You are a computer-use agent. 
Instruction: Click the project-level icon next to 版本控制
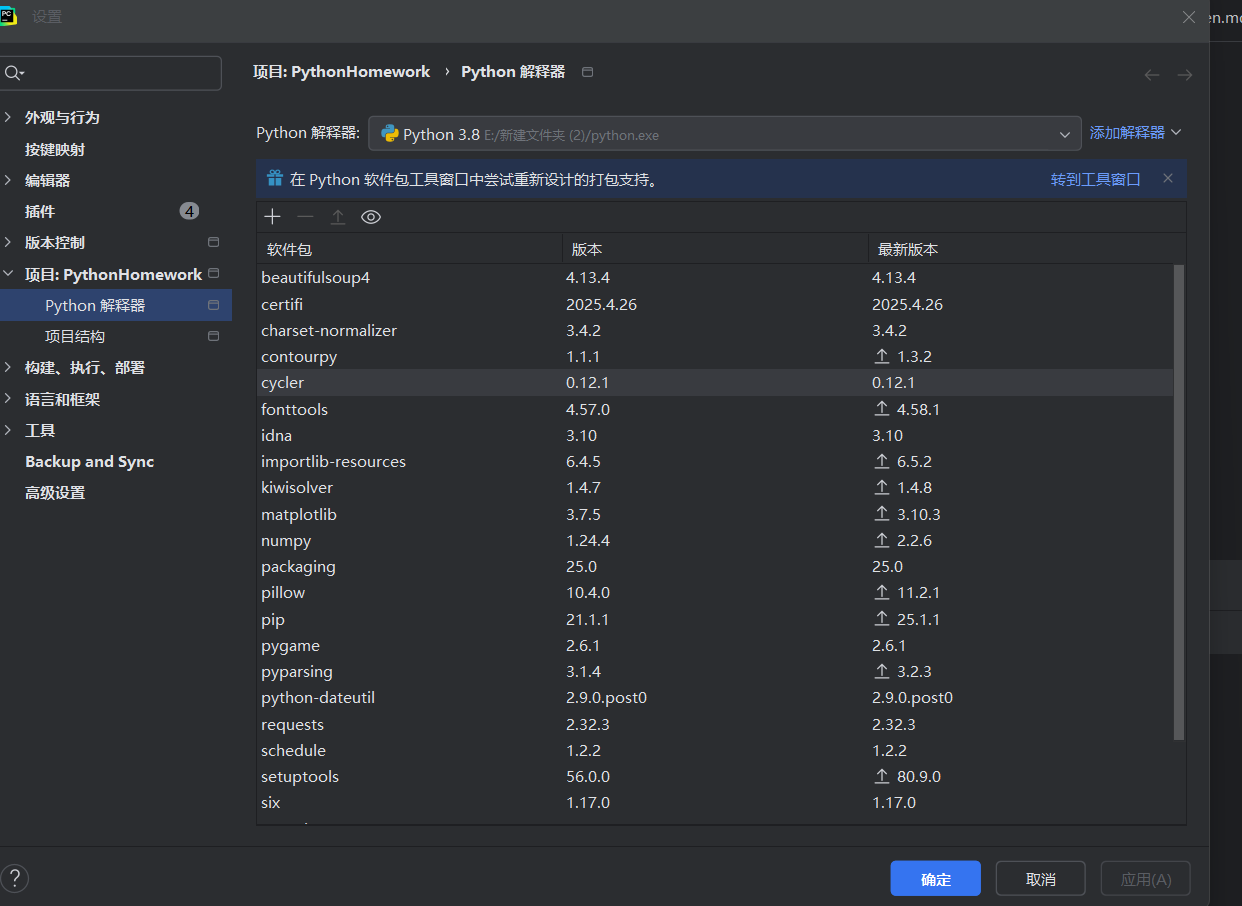[213, 242]
